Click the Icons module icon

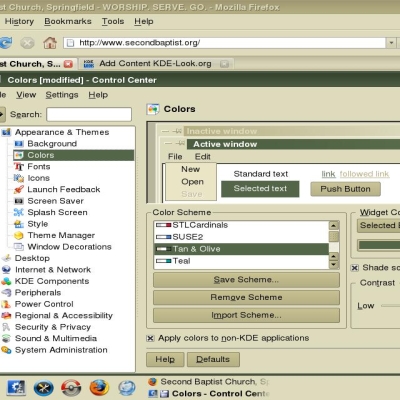coord(19,178)
